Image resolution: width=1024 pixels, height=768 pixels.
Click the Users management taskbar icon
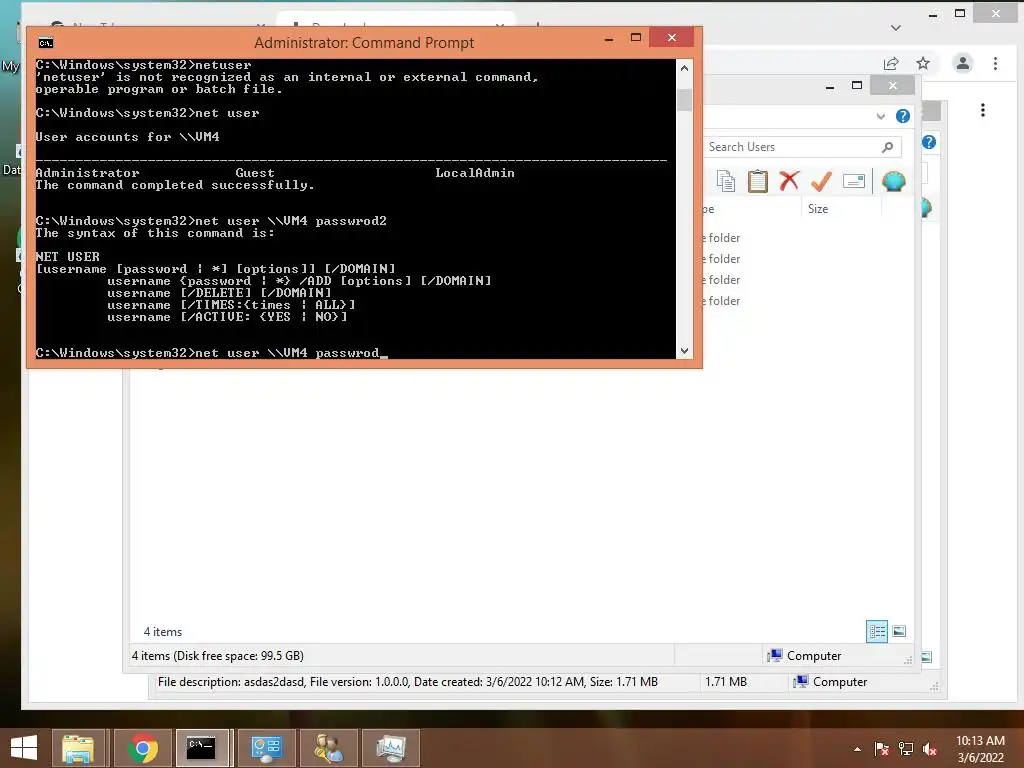click(x=328, y=748)
